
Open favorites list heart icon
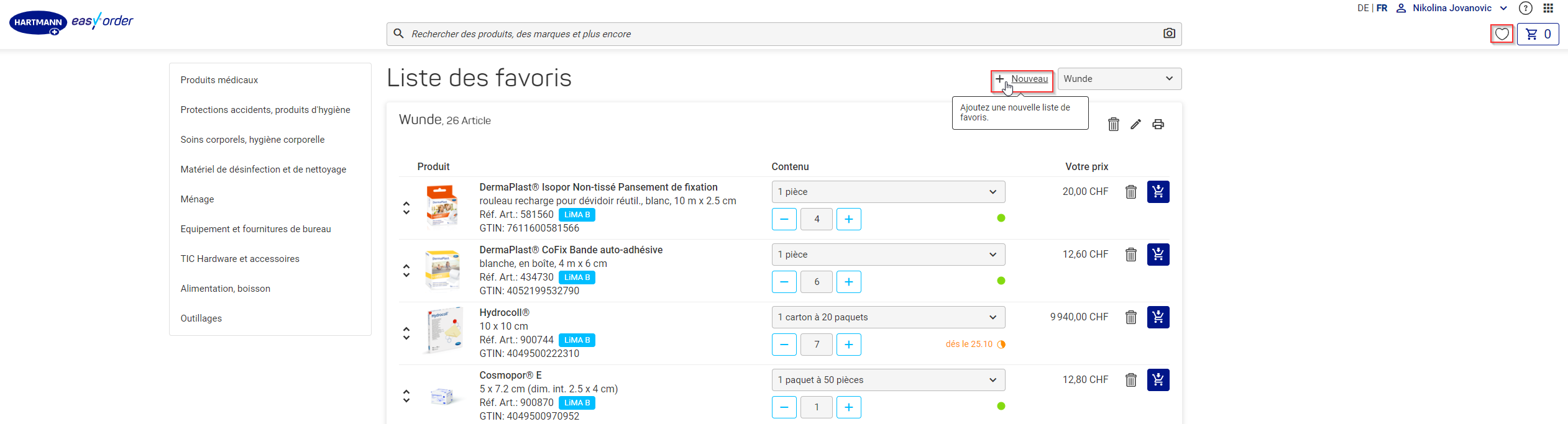coord(1502,34)
